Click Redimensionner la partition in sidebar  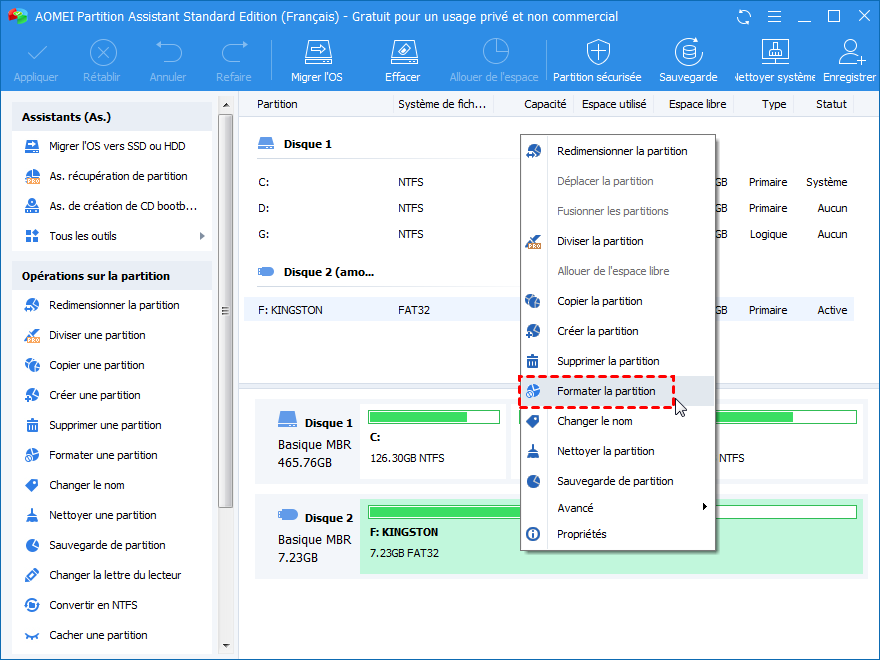[112, 305]
